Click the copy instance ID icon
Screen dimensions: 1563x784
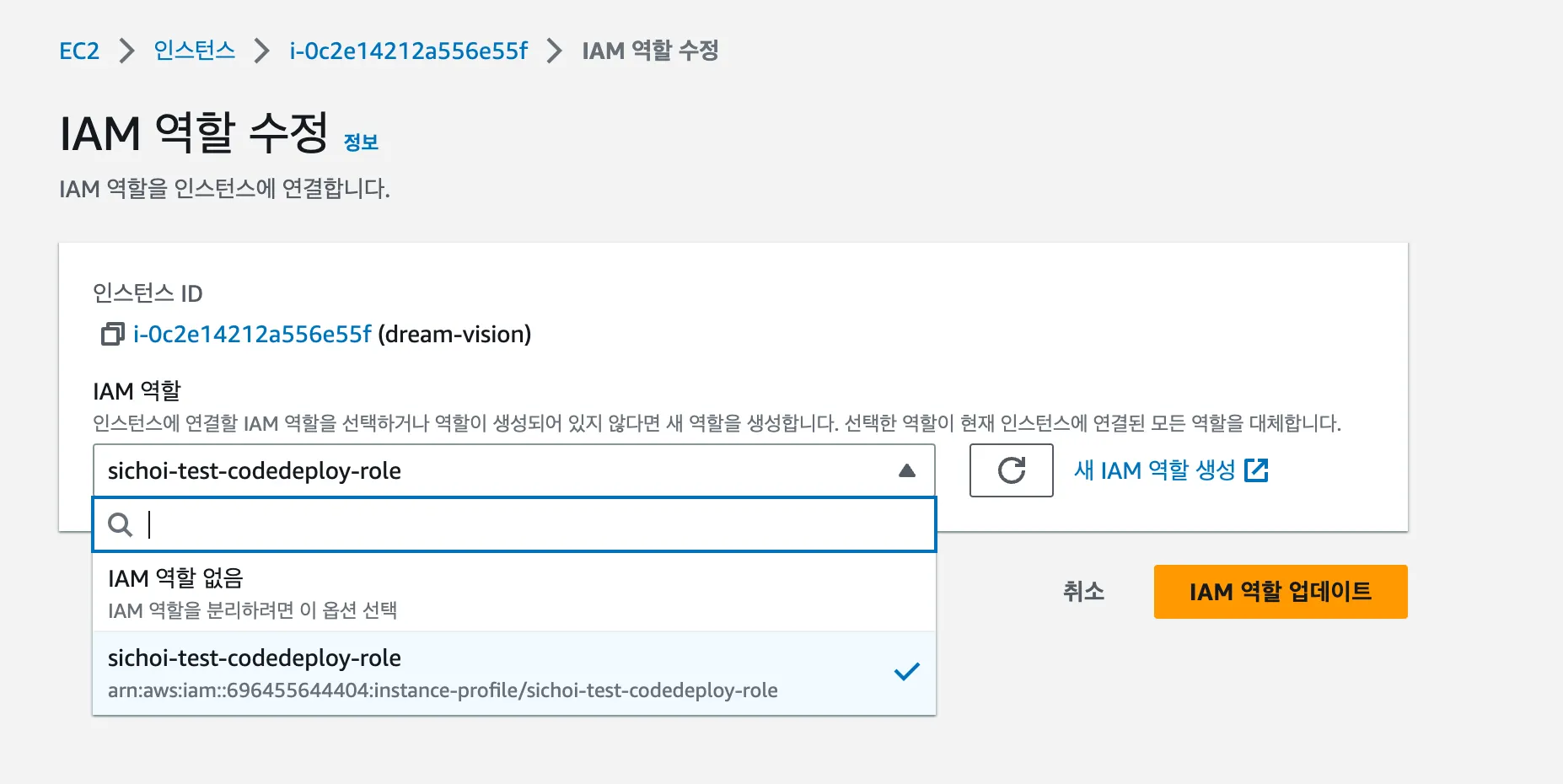click(x=112, y=335)
